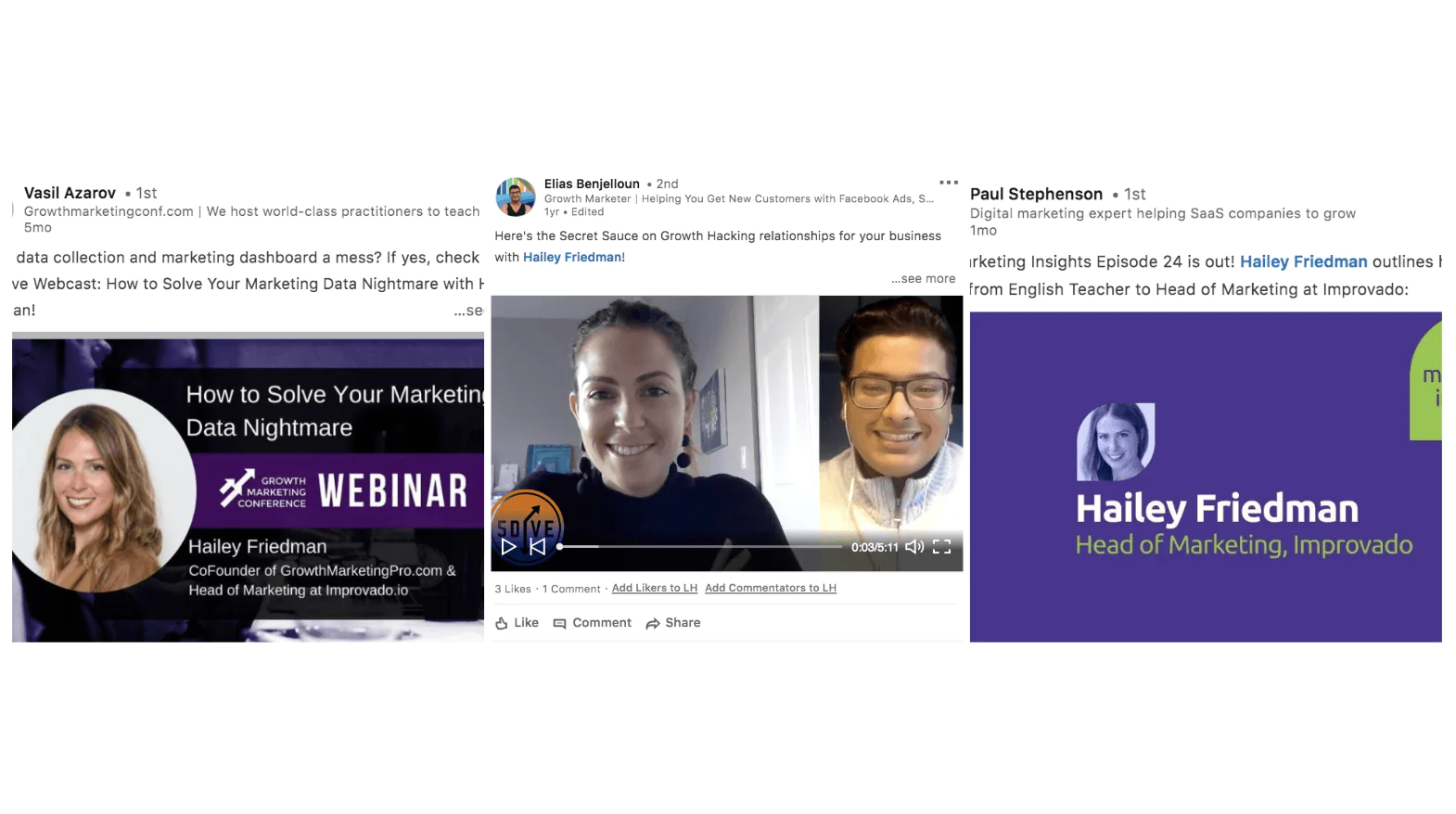Like Elias Benjelloun's post

point(517,623)
